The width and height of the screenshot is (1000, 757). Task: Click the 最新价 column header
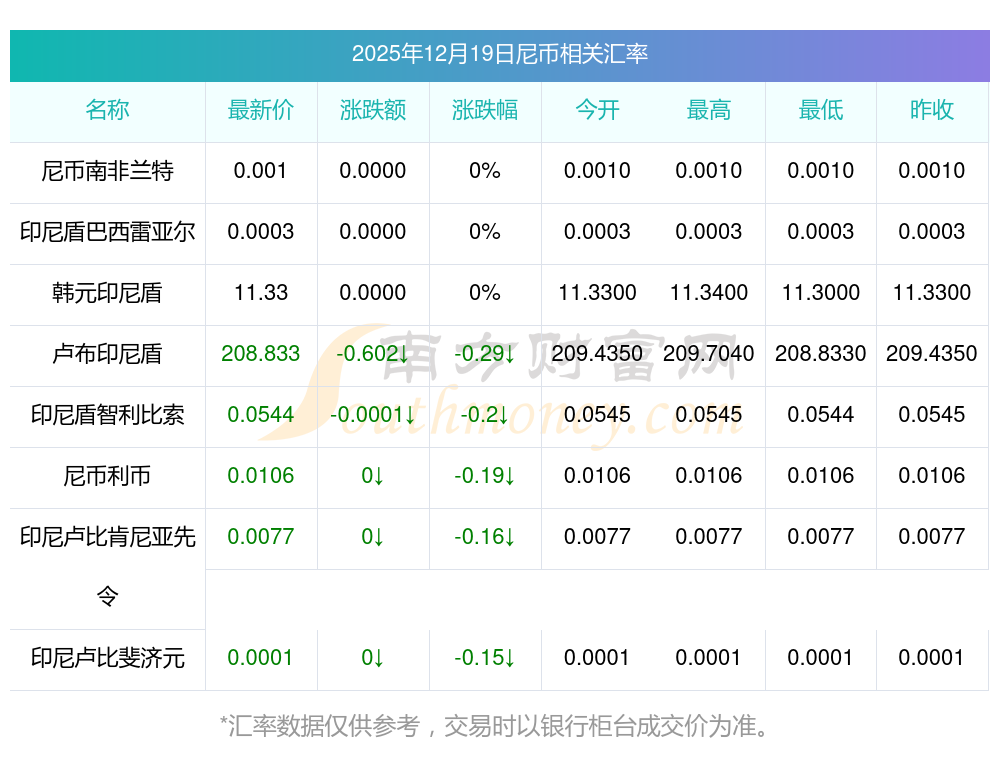[260, 110]
